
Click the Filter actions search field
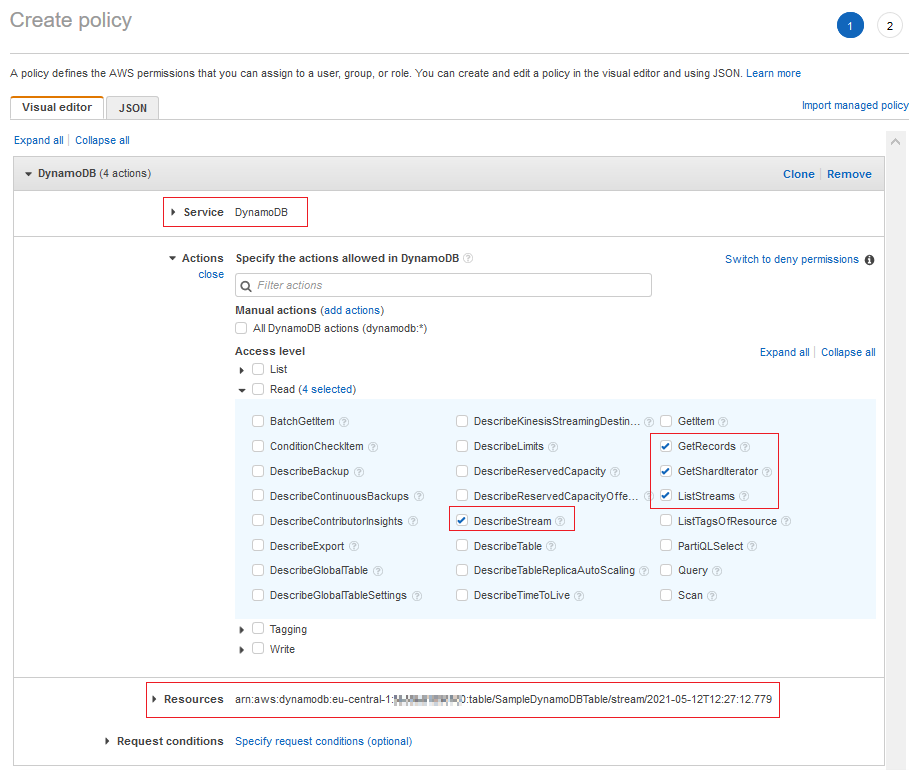coord(443,285)
